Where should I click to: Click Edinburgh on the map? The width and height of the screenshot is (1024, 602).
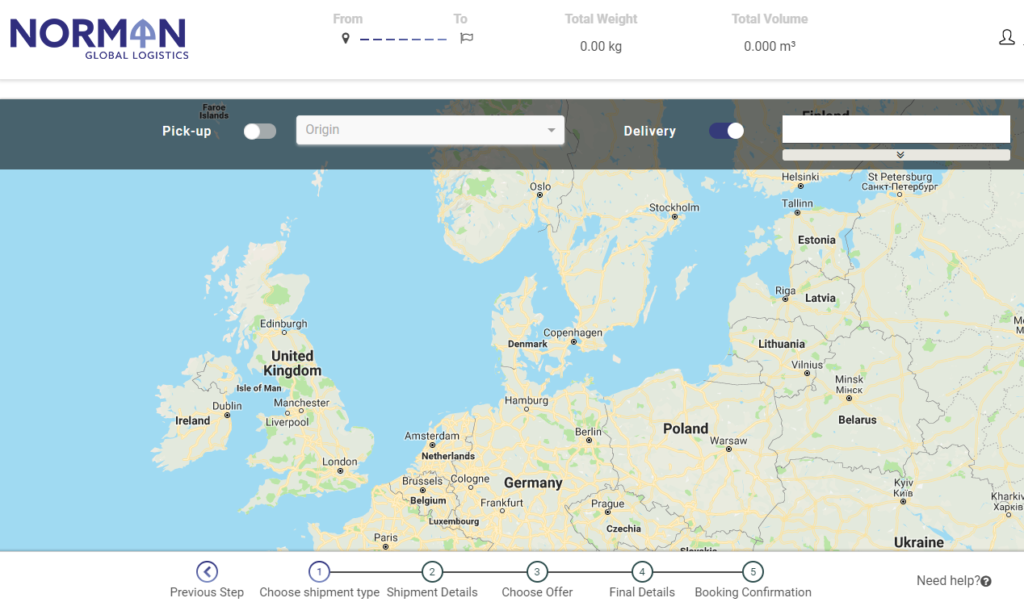[283, 324]
